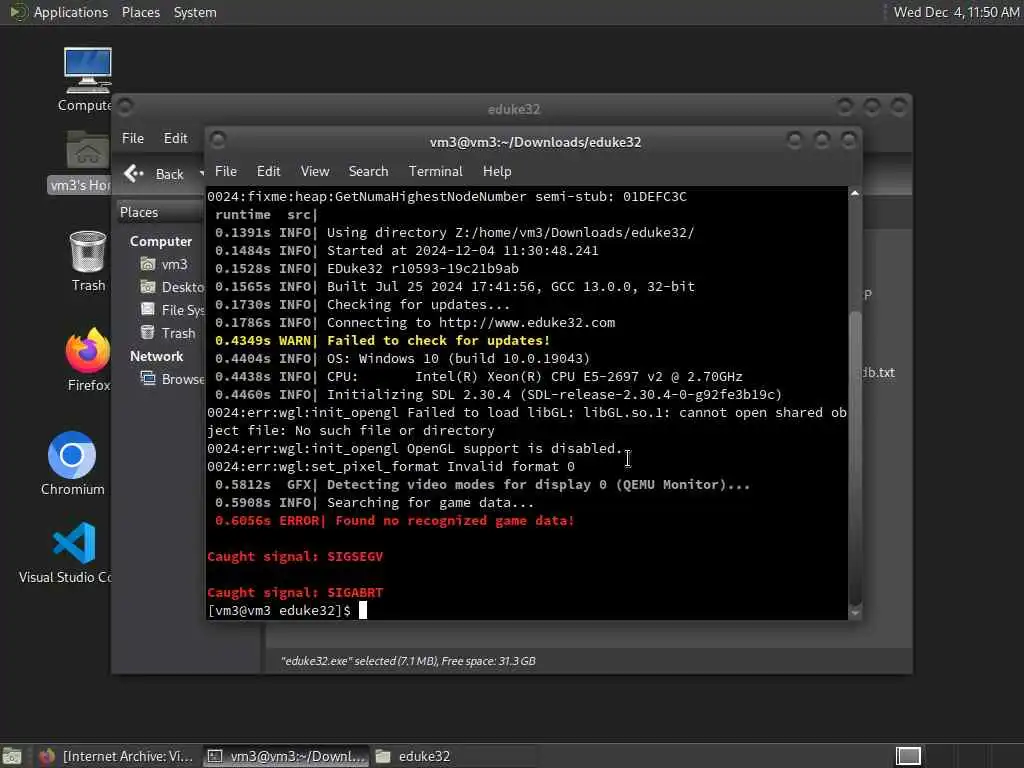Click terminal scrollbar up arrow
Screen dimensions: 1024x768
point(854,194)
